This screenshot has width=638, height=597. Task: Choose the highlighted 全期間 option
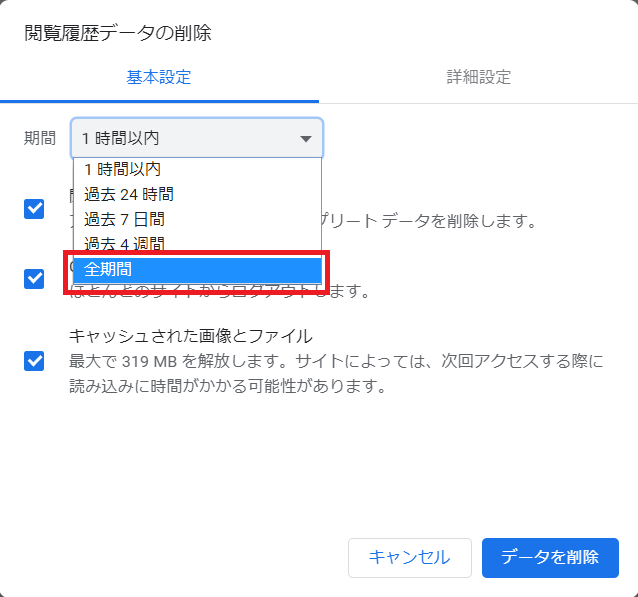[197, 270]
